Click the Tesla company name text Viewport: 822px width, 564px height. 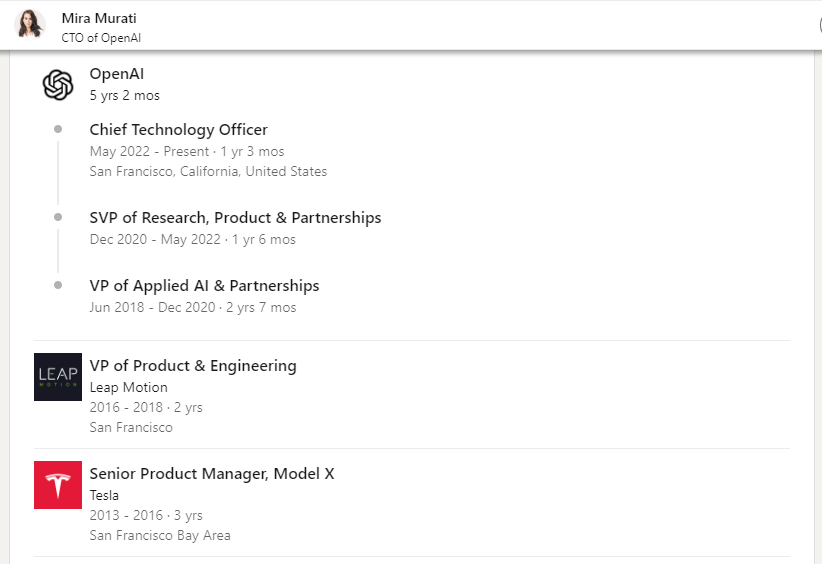tap(104, 496)
